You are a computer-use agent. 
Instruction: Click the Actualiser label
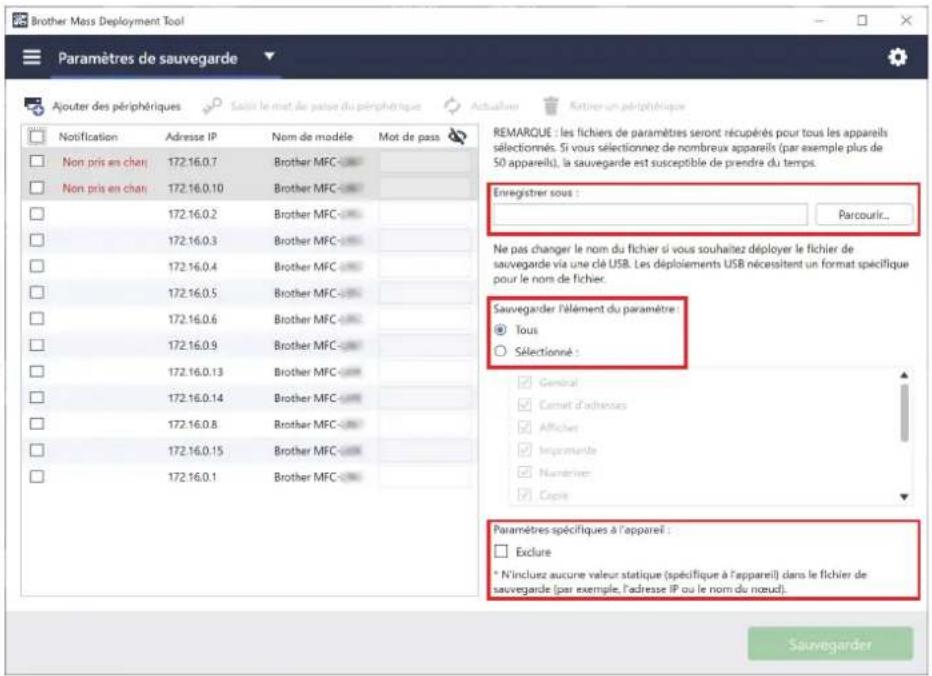tap(495, 106)
